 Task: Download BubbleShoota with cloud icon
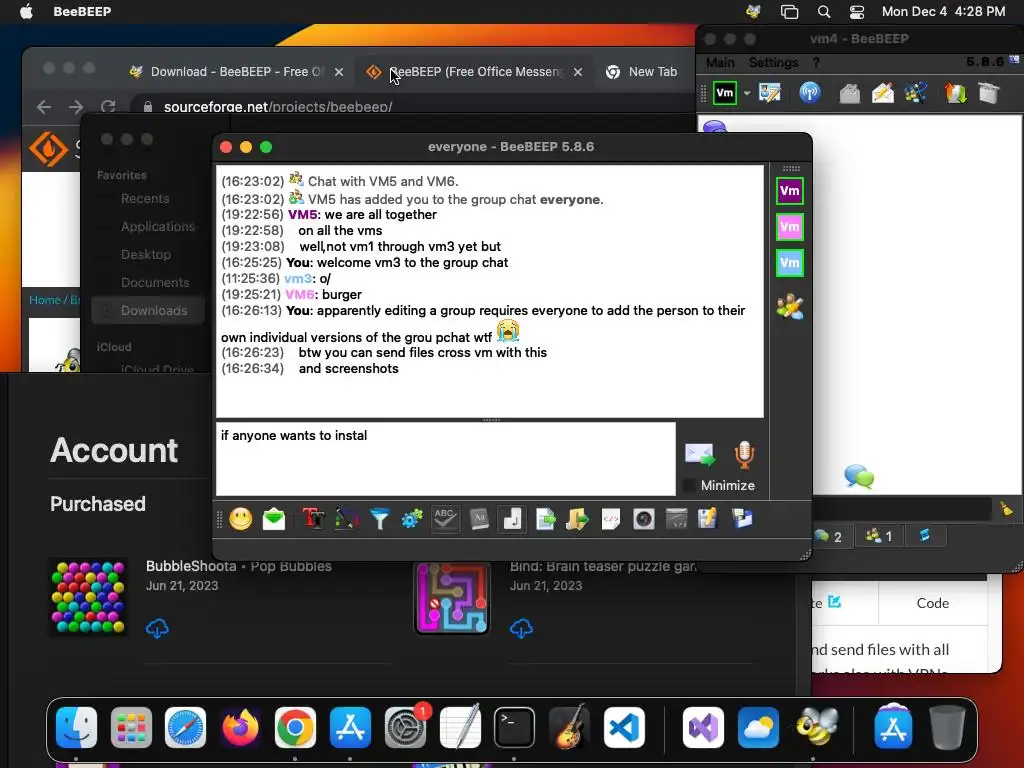coord(157,628)
